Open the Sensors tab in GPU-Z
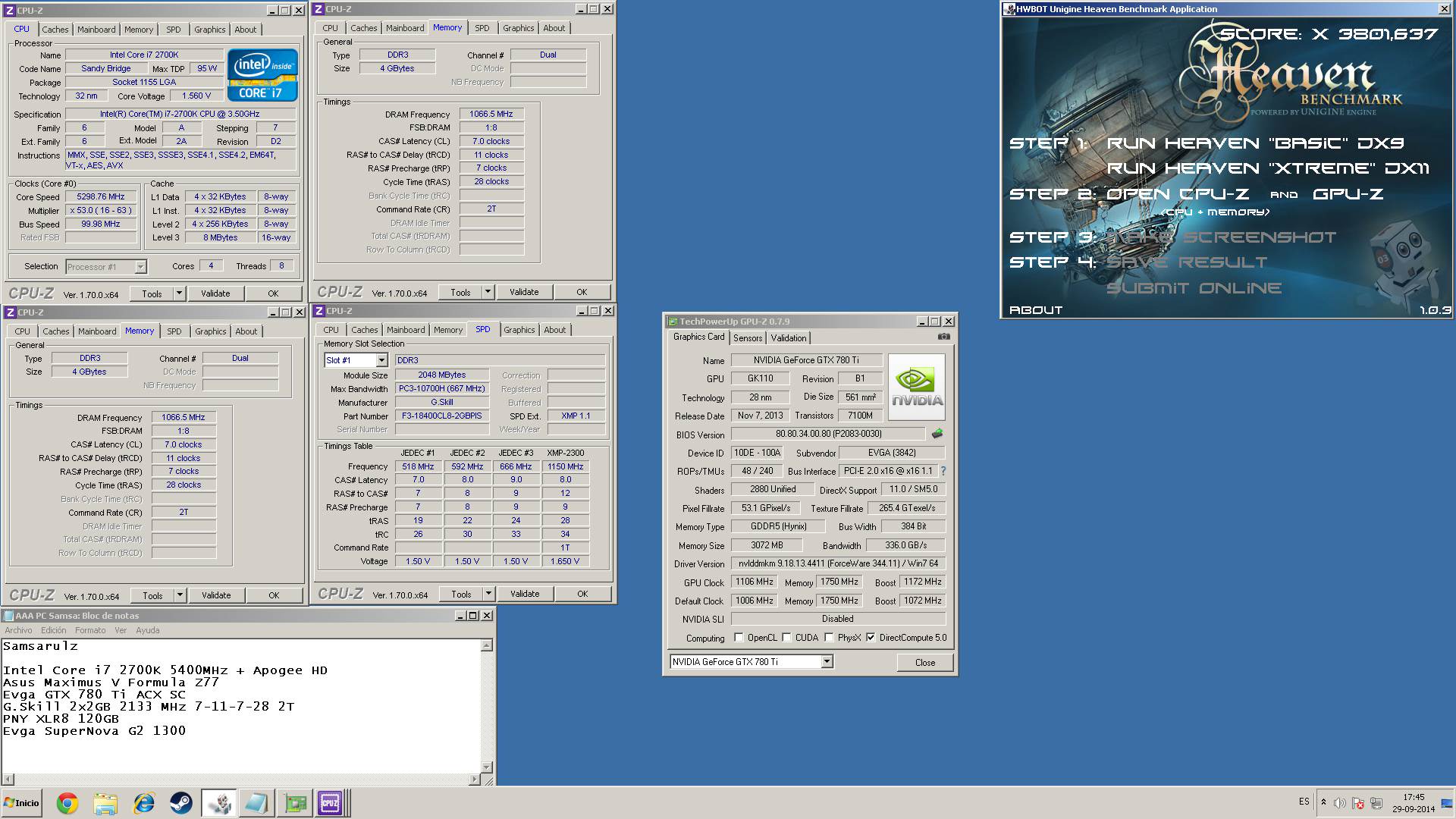 [747, 338]
